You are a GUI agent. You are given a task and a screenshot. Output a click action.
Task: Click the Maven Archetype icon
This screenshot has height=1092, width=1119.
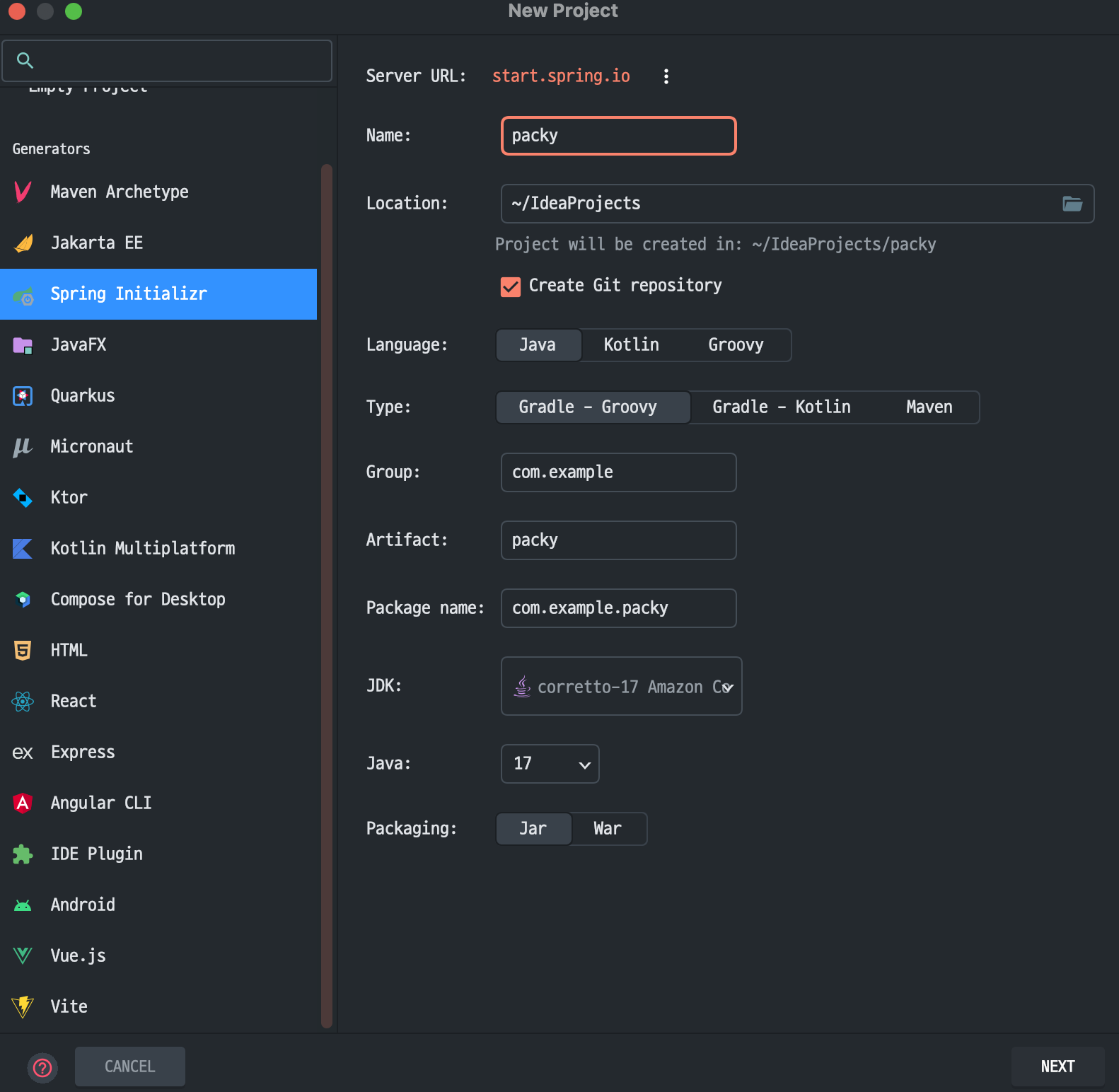[x=23, y=192]
